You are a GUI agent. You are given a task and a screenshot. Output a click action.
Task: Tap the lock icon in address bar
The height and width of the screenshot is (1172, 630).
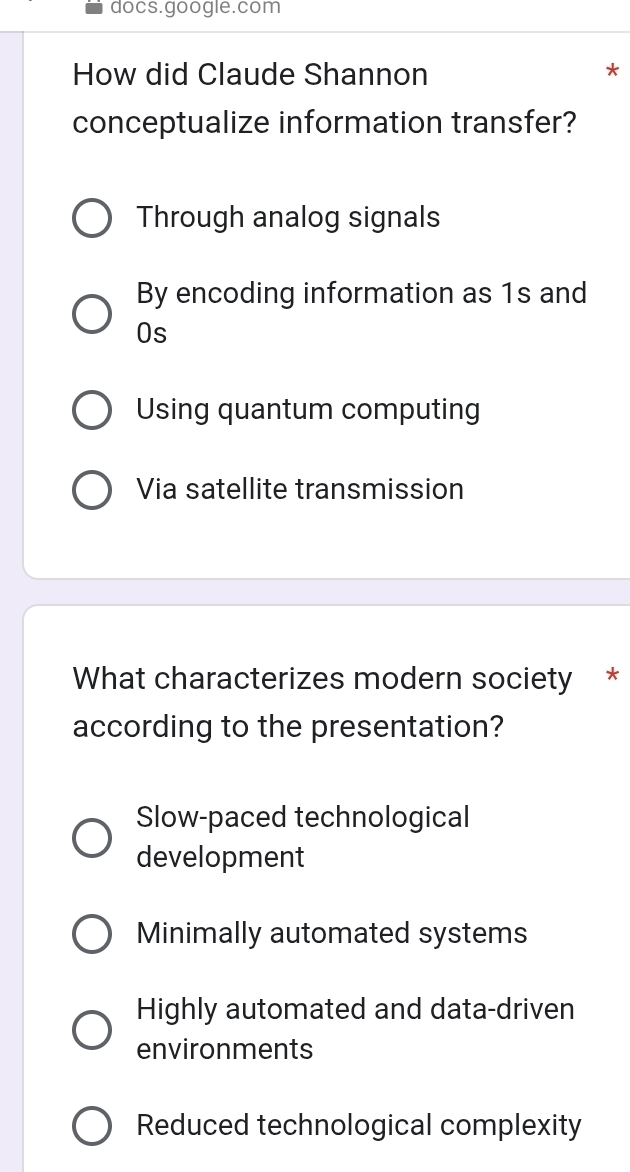(x=93, y=8)
